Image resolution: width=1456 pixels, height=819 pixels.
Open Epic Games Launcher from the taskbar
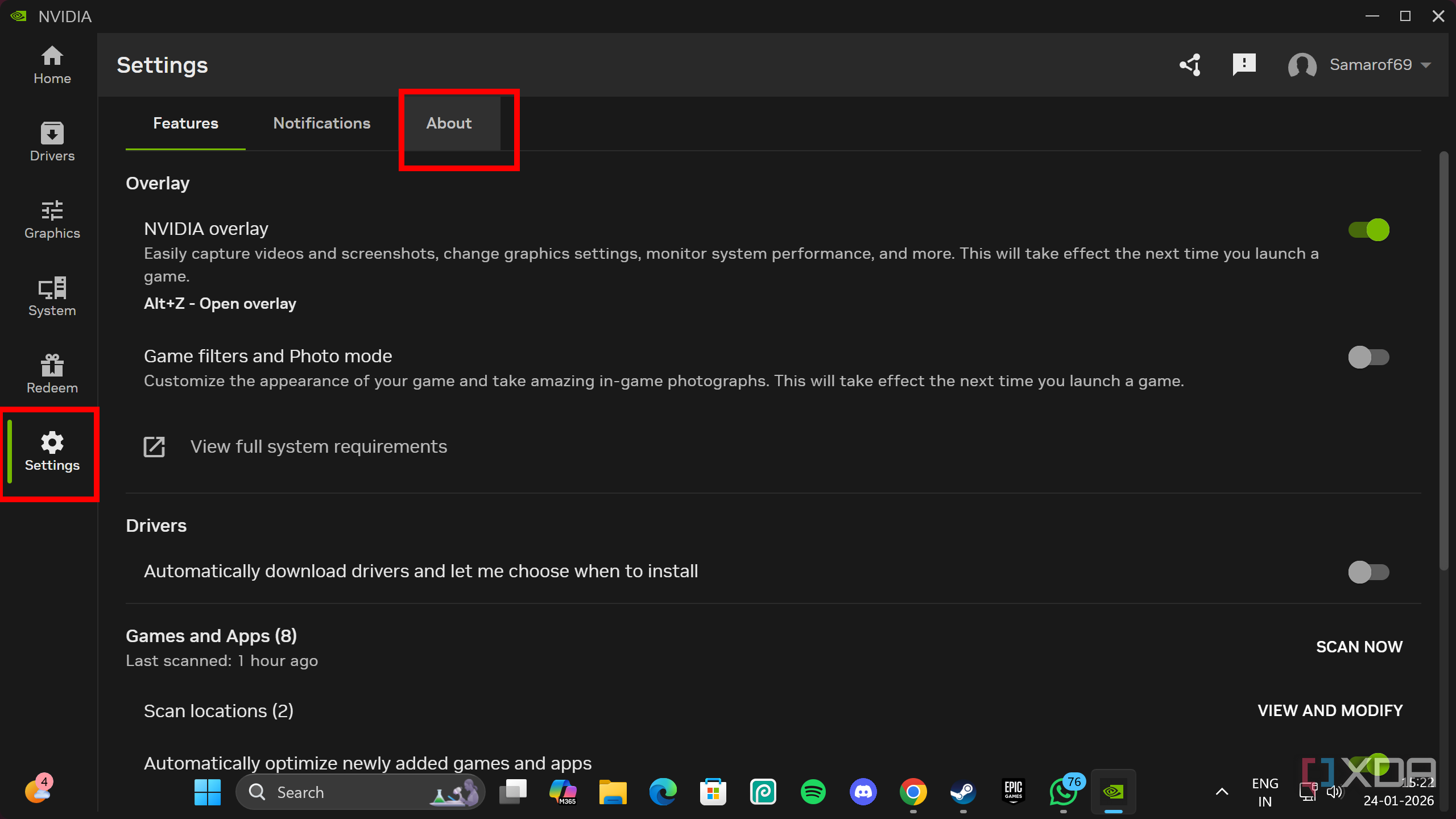[1013, 792]
